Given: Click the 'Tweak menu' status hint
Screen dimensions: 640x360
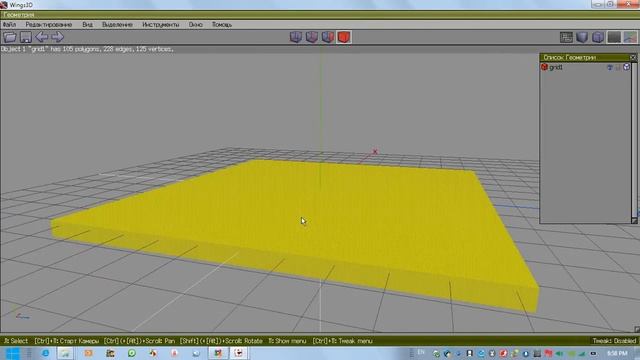Looking at the screenshot, I should pos(342,341).
